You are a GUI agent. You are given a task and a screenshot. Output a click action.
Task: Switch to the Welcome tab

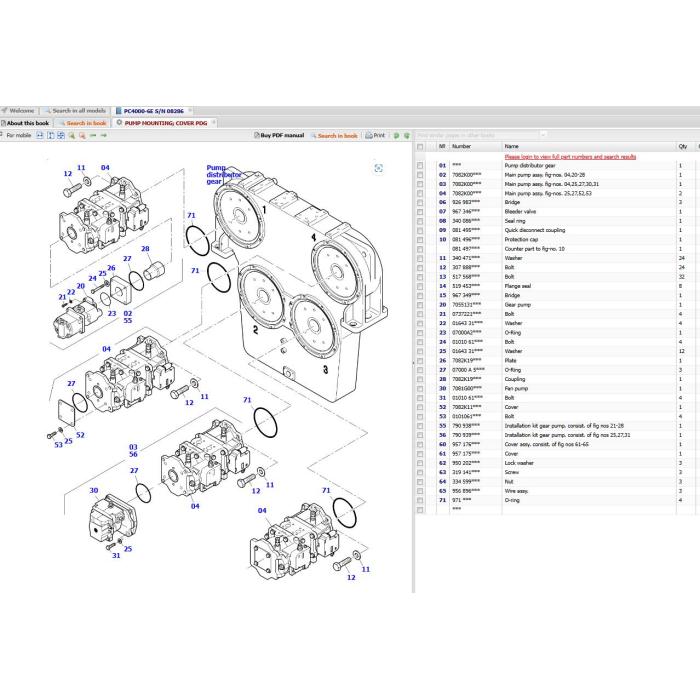[18, 111]
